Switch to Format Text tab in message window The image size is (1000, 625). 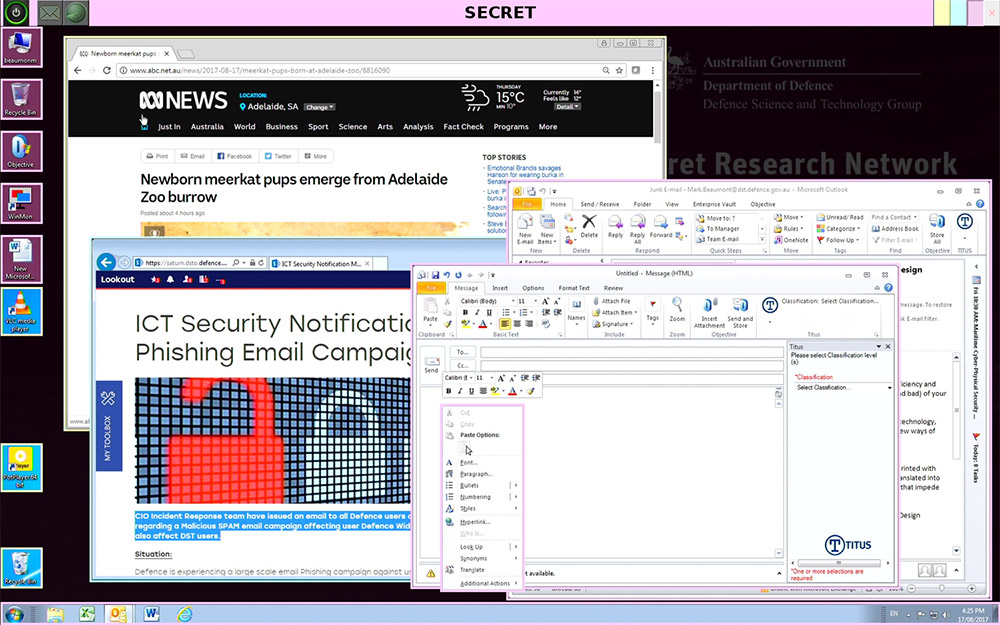click(574, 288)
